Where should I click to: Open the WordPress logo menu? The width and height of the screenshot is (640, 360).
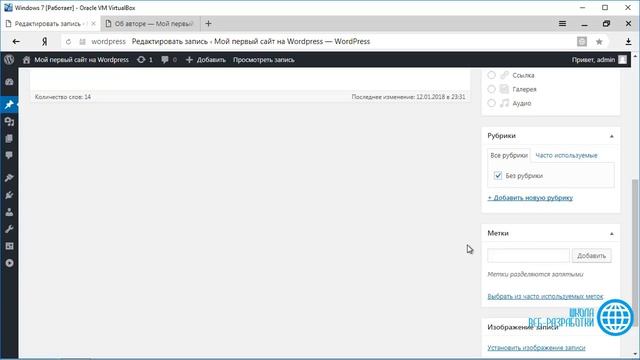coord(9,60)
